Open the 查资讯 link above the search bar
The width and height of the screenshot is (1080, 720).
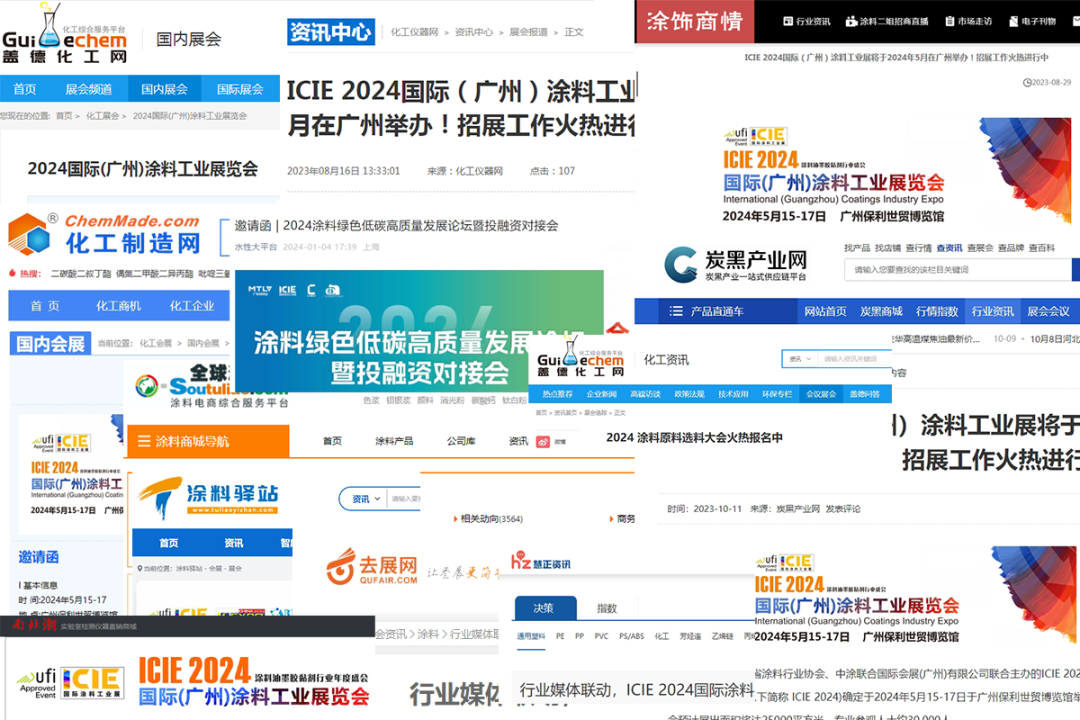coord(949,248)
